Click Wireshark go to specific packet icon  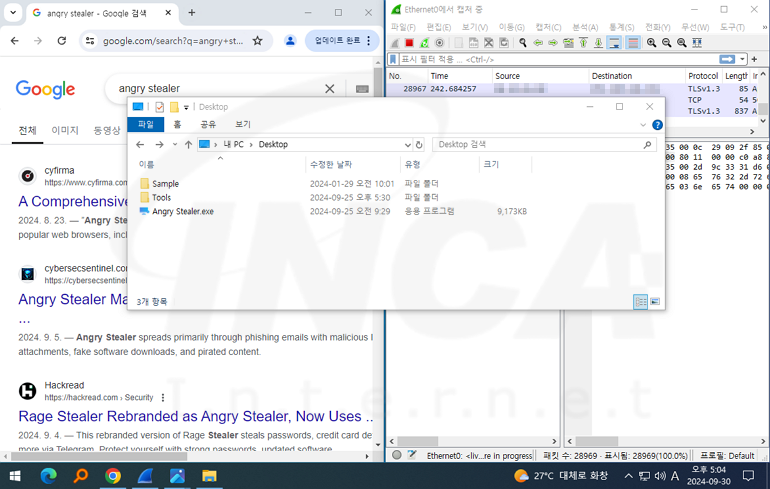pos(568,43)
